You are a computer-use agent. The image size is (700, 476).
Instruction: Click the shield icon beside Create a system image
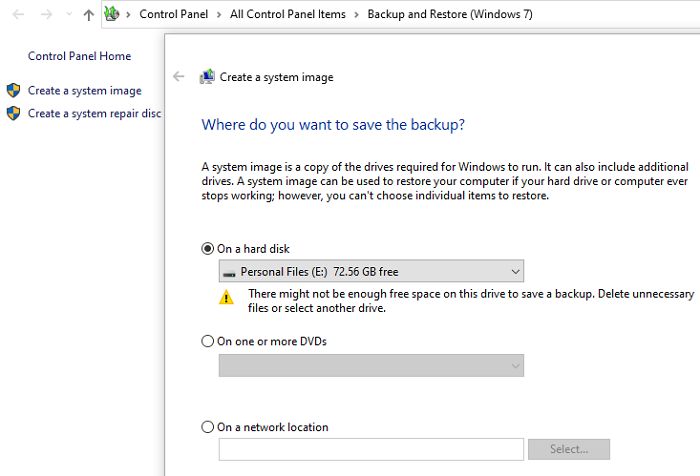(14, 91)
